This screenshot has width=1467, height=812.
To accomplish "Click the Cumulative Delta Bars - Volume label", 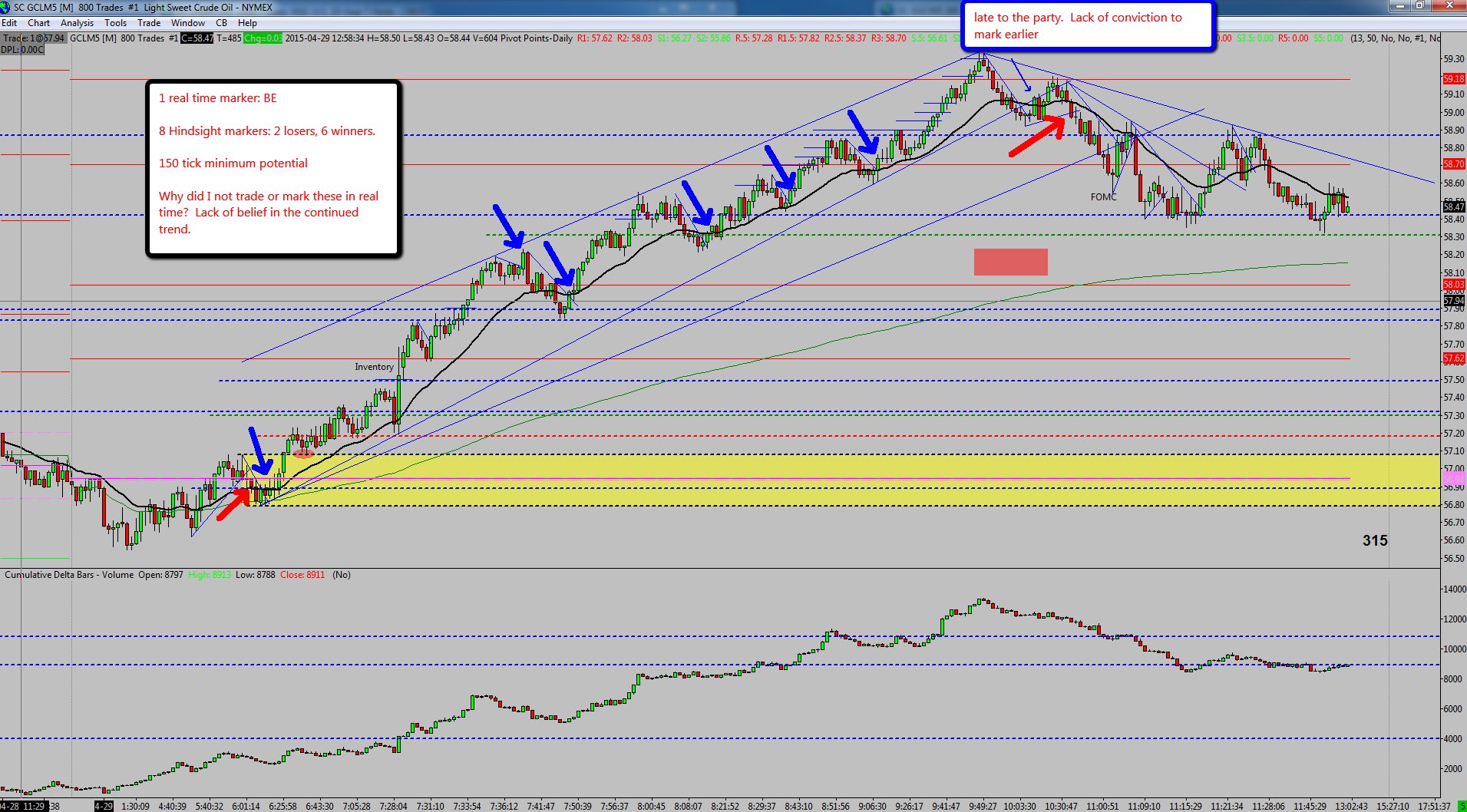I will click(69, 575).
